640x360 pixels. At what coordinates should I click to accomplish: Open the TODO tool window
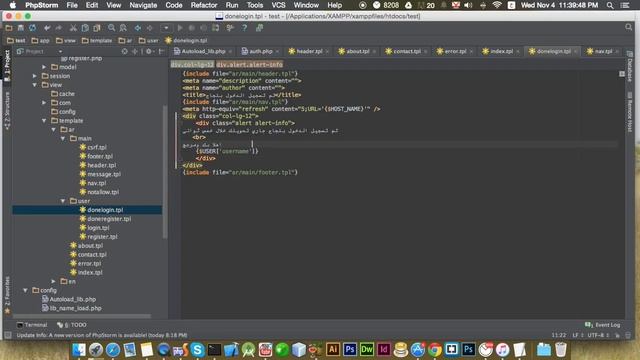[72, 325]
